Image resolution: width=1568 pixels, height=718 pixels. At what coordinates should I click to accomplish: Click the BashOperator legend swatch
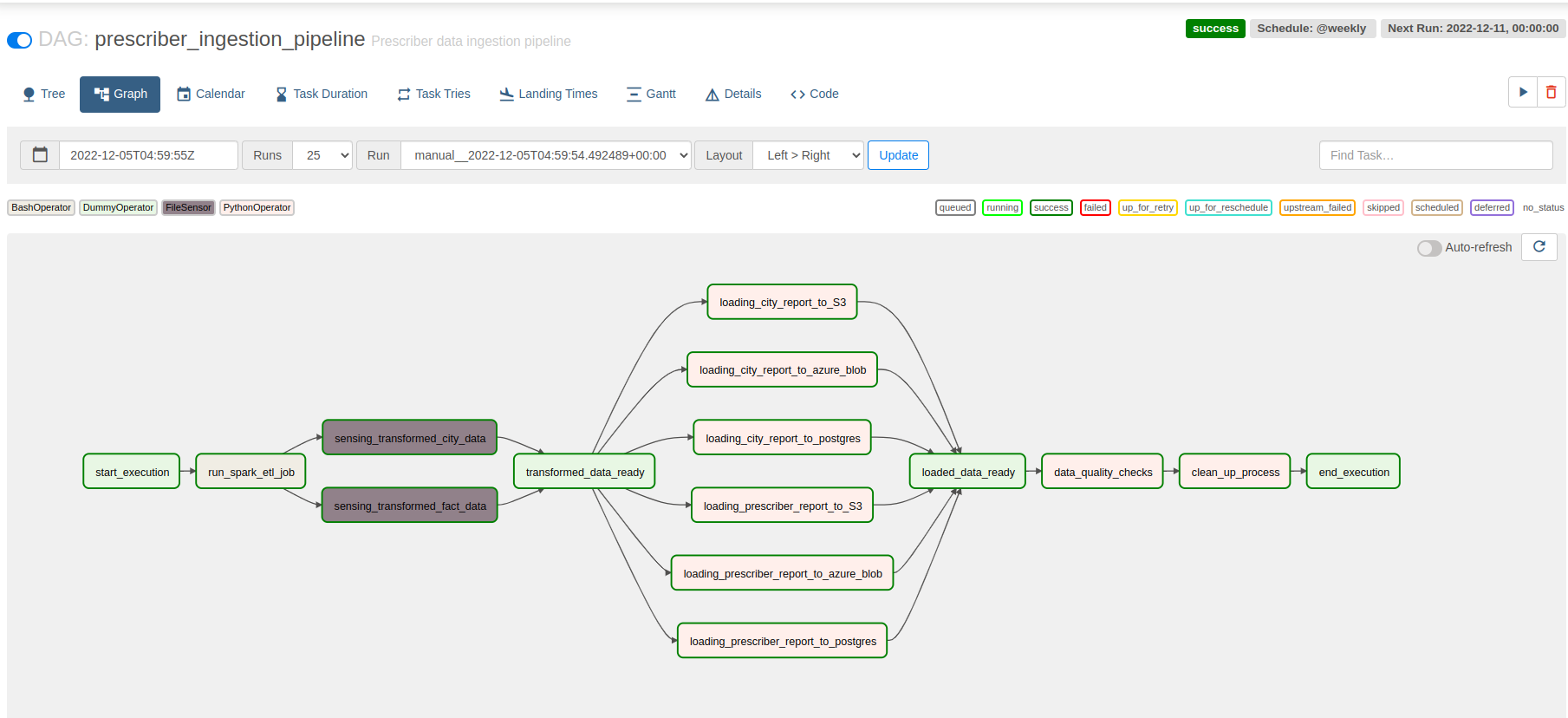pyautogui.click(x=41, y=207)
